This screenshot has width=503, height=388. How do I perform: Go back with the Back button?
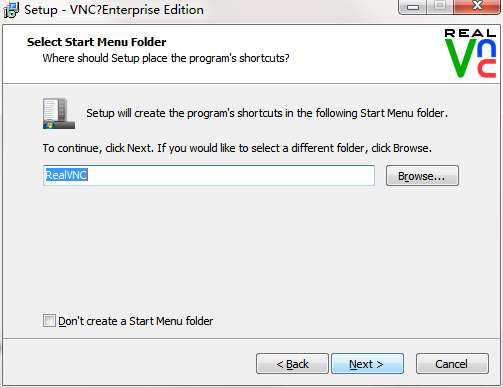pos(292,364)
